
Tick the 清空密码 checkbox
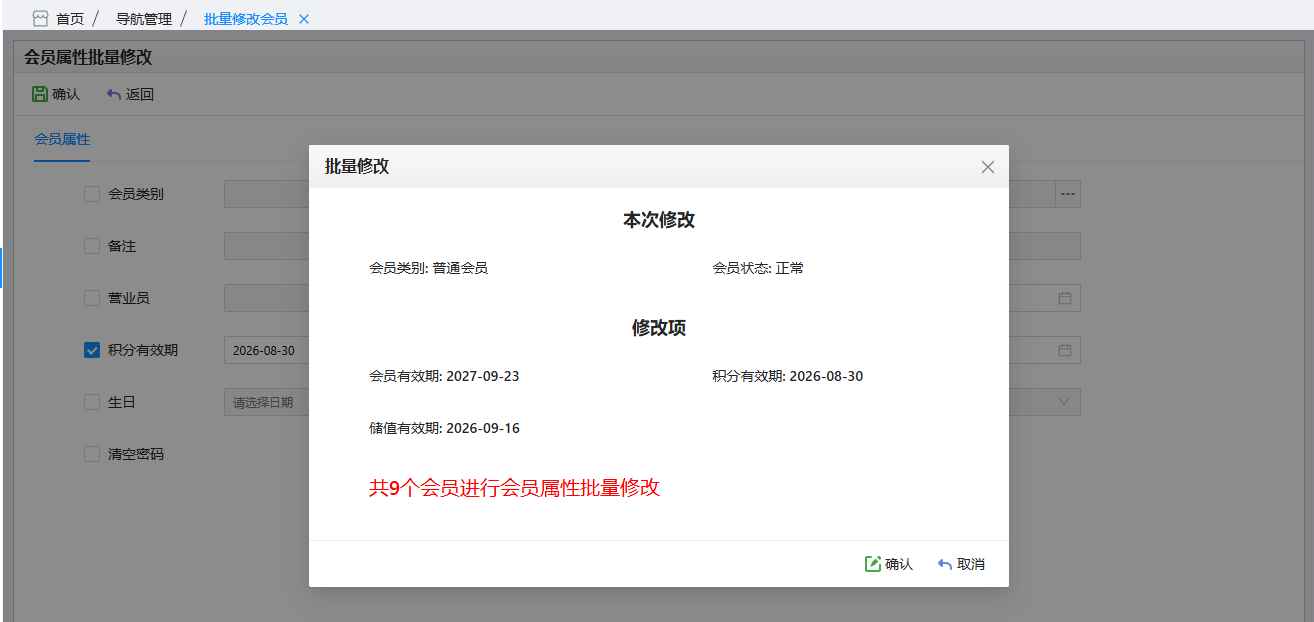(x=92, y=454)
